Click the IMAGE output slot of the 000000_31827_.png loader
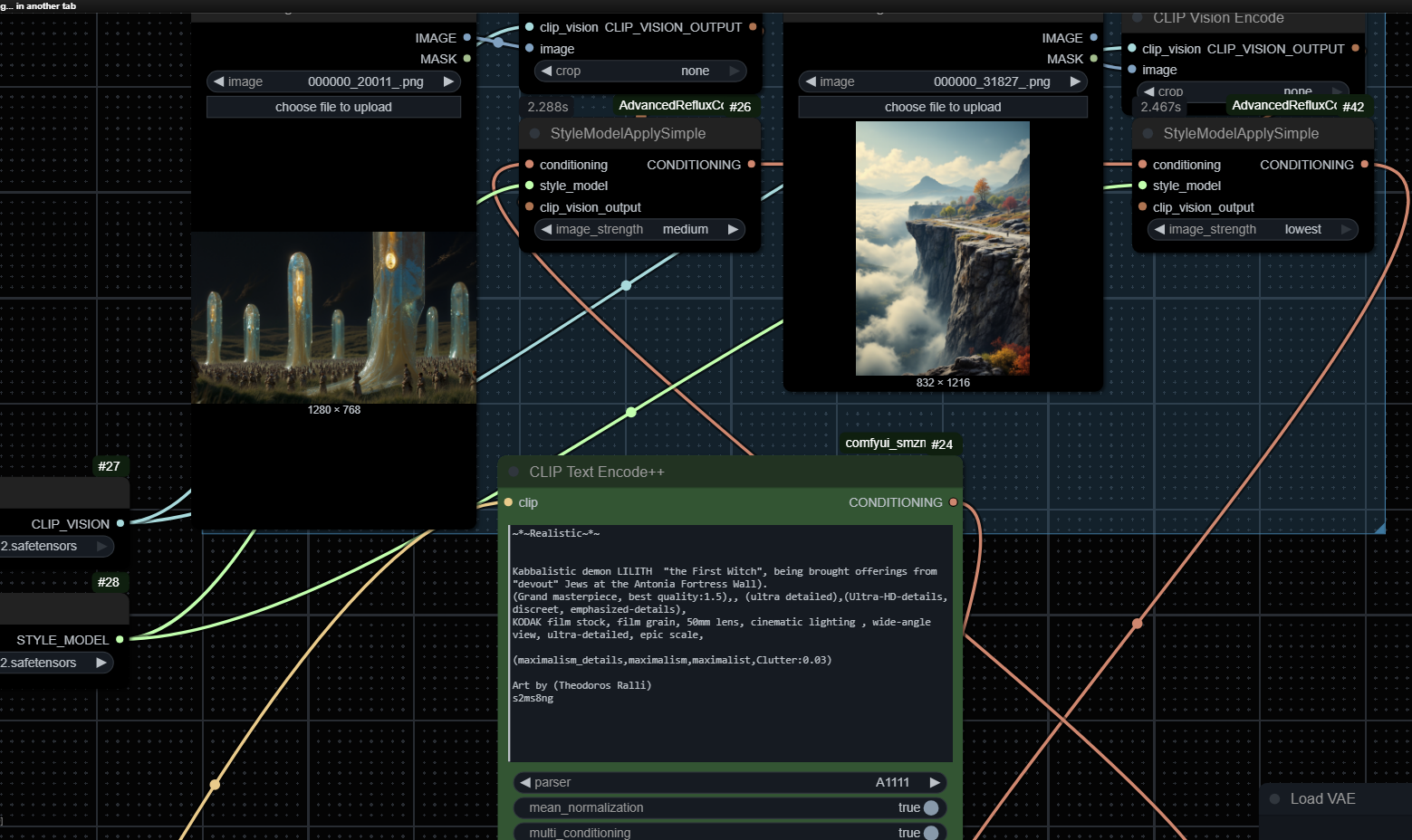Image resolution: width=1412 pixels, height=840 pixels. pyautogui.click(x=1094, y=38)
